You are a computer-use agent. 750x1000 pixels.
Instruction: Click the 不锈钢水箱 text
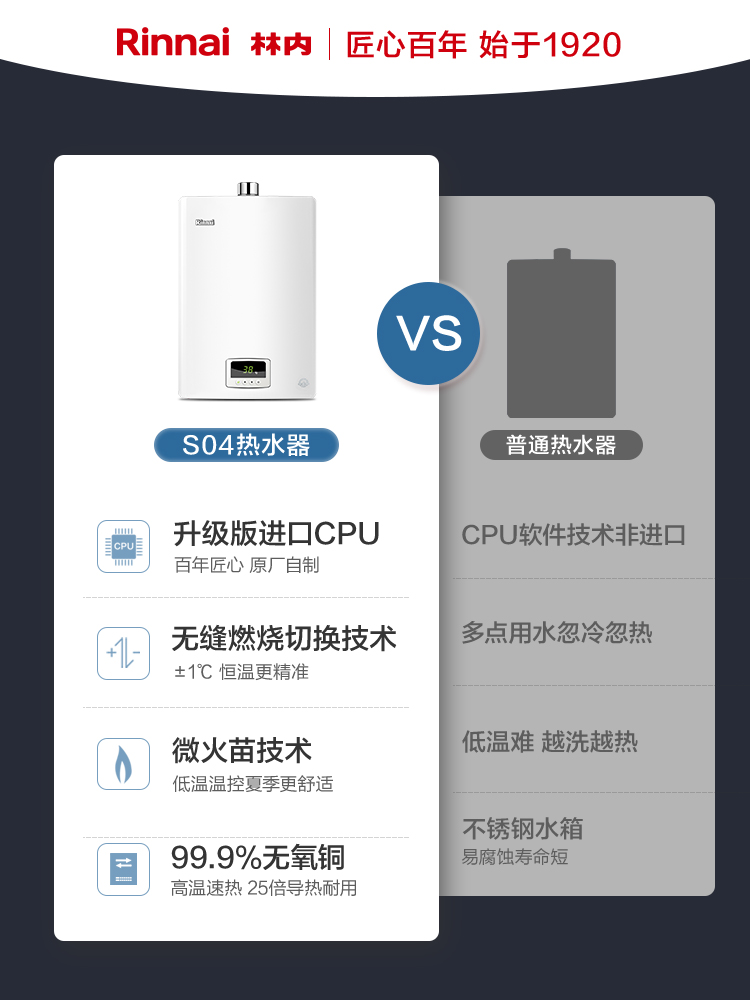coord(522,828)
